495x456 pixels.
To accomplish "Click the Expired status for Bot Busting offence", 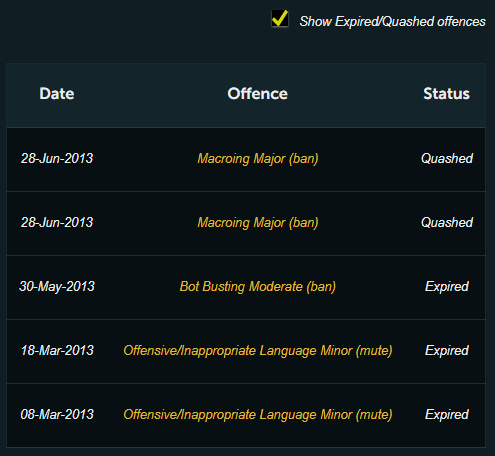I will click(x=447, y=287).
